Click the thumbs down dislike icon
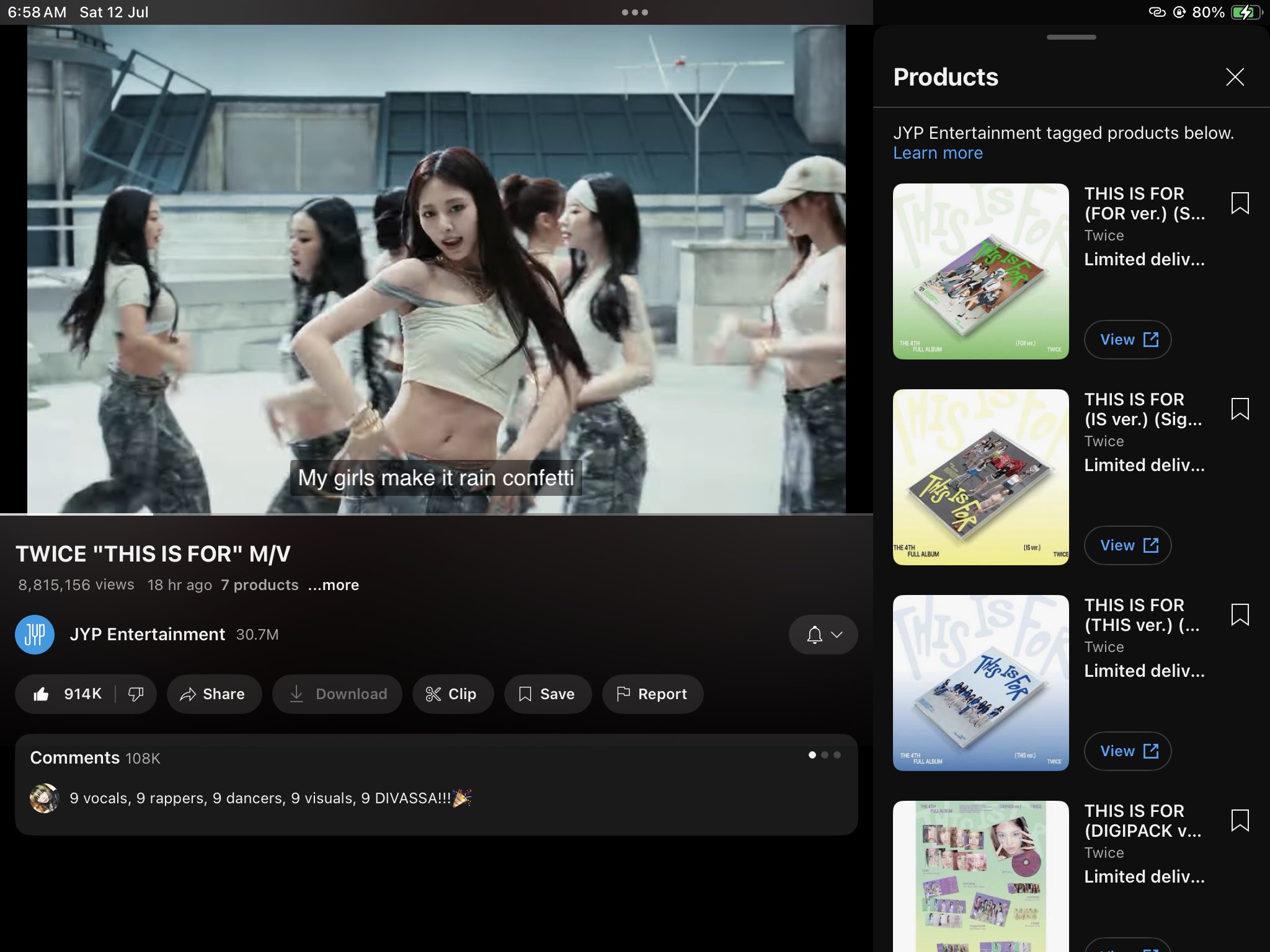 tap(136, 694)
